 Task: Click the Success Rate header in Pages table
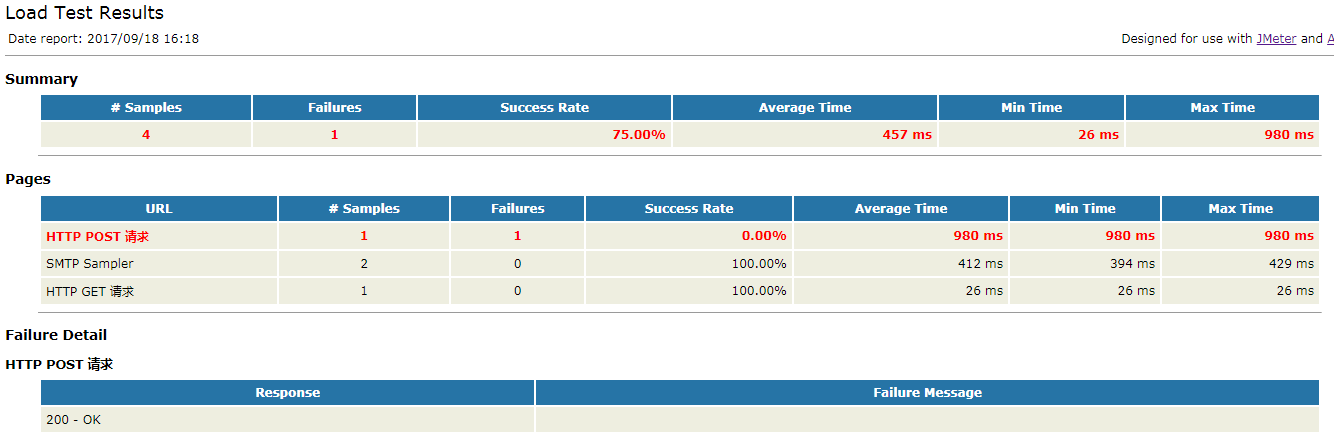(x=689, y=209)
